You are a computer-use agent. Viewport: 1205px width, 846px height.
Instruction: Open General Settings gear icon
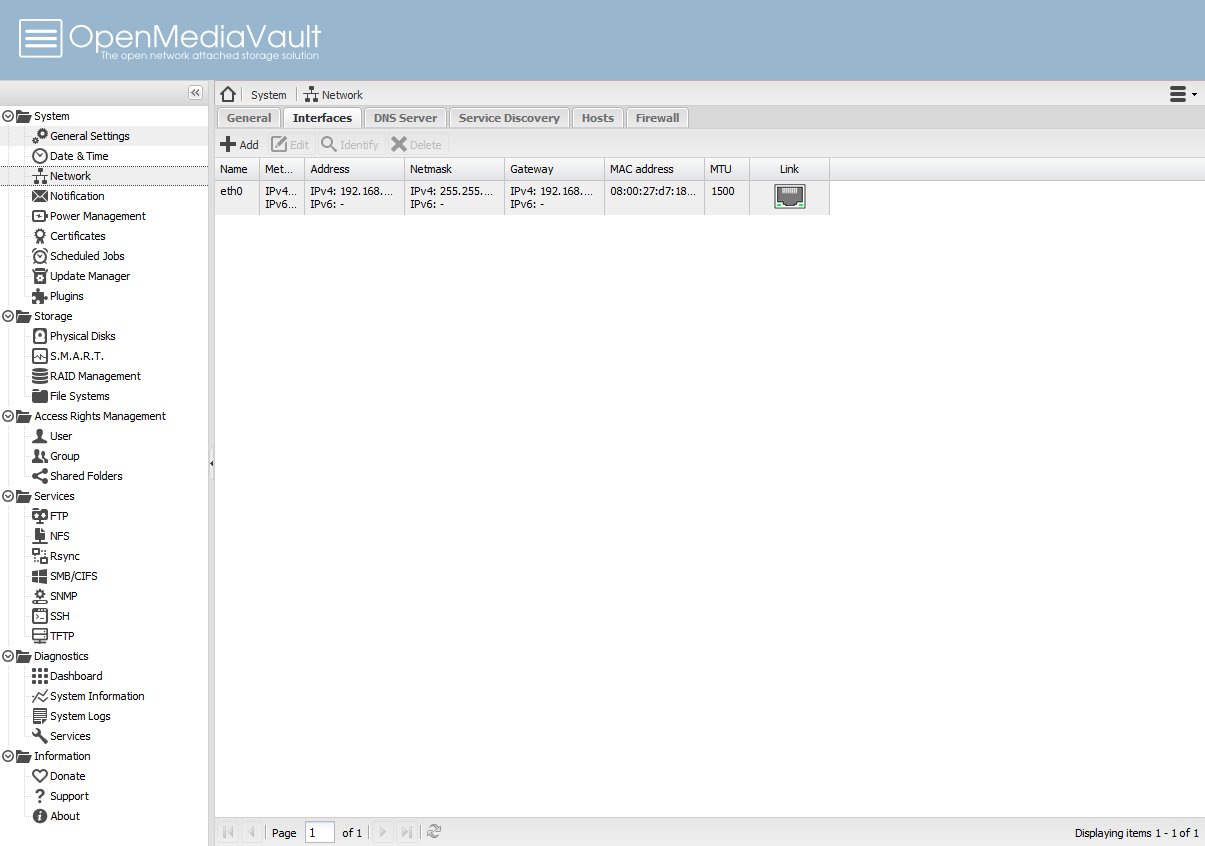pos(40,136)
